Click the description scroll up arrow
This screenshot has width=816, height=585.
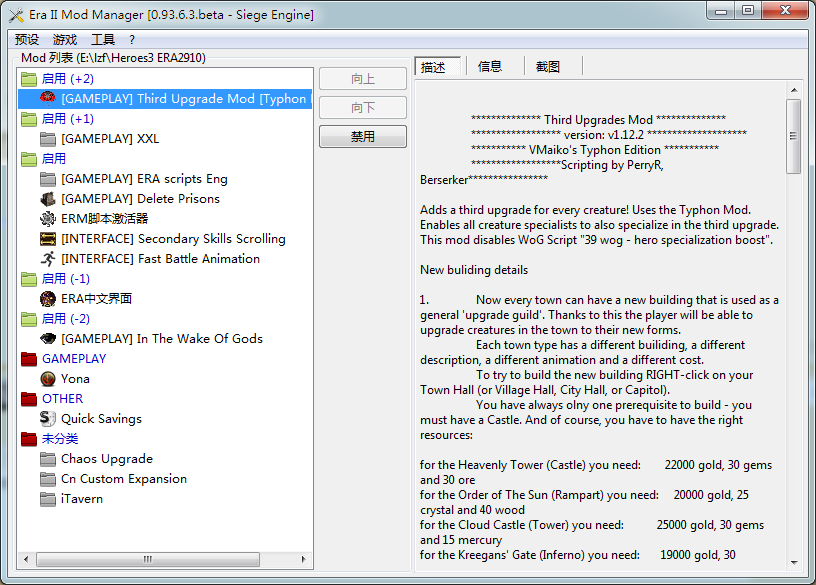pyautogui.click(x=794, y=90)
